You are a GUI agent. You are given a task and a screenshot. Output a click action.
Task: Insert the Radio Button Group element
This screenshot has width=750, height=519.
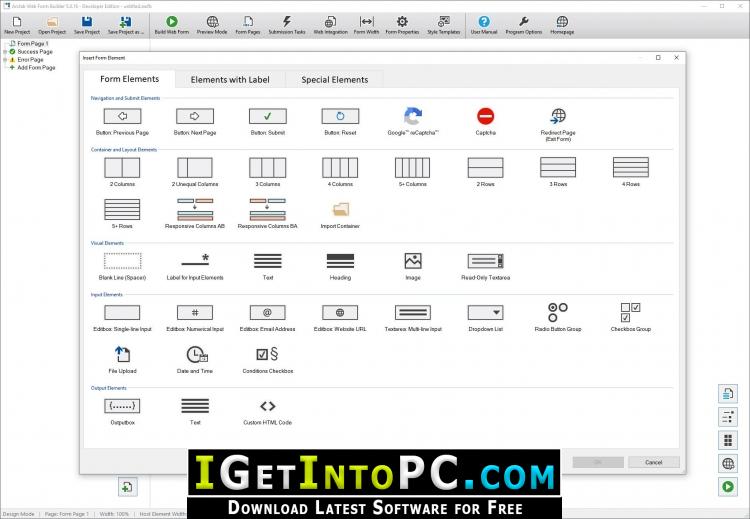[x=558, y=317]
